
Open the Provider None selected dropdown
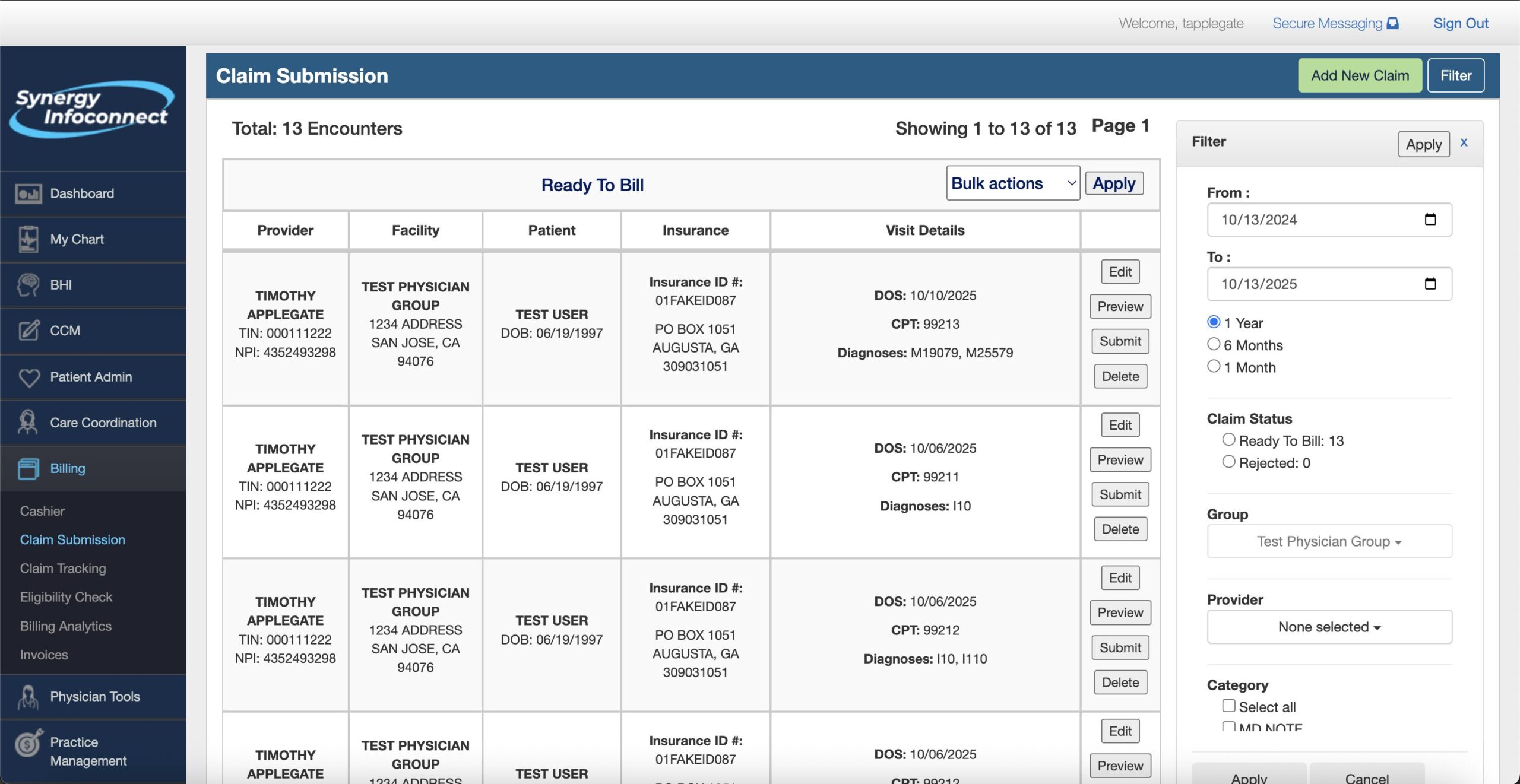[x=1329, y=627]
